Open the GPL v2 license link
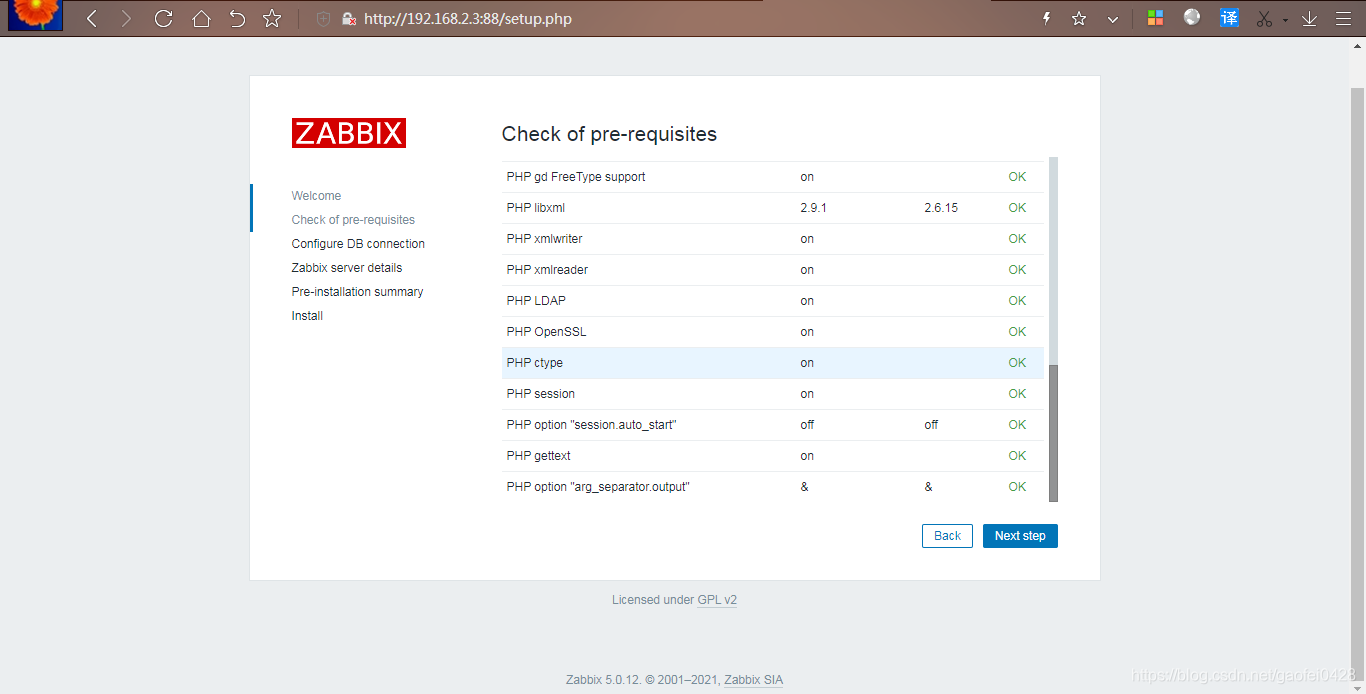The width and height of the screenshot is (1366, 694). (717, 600)
